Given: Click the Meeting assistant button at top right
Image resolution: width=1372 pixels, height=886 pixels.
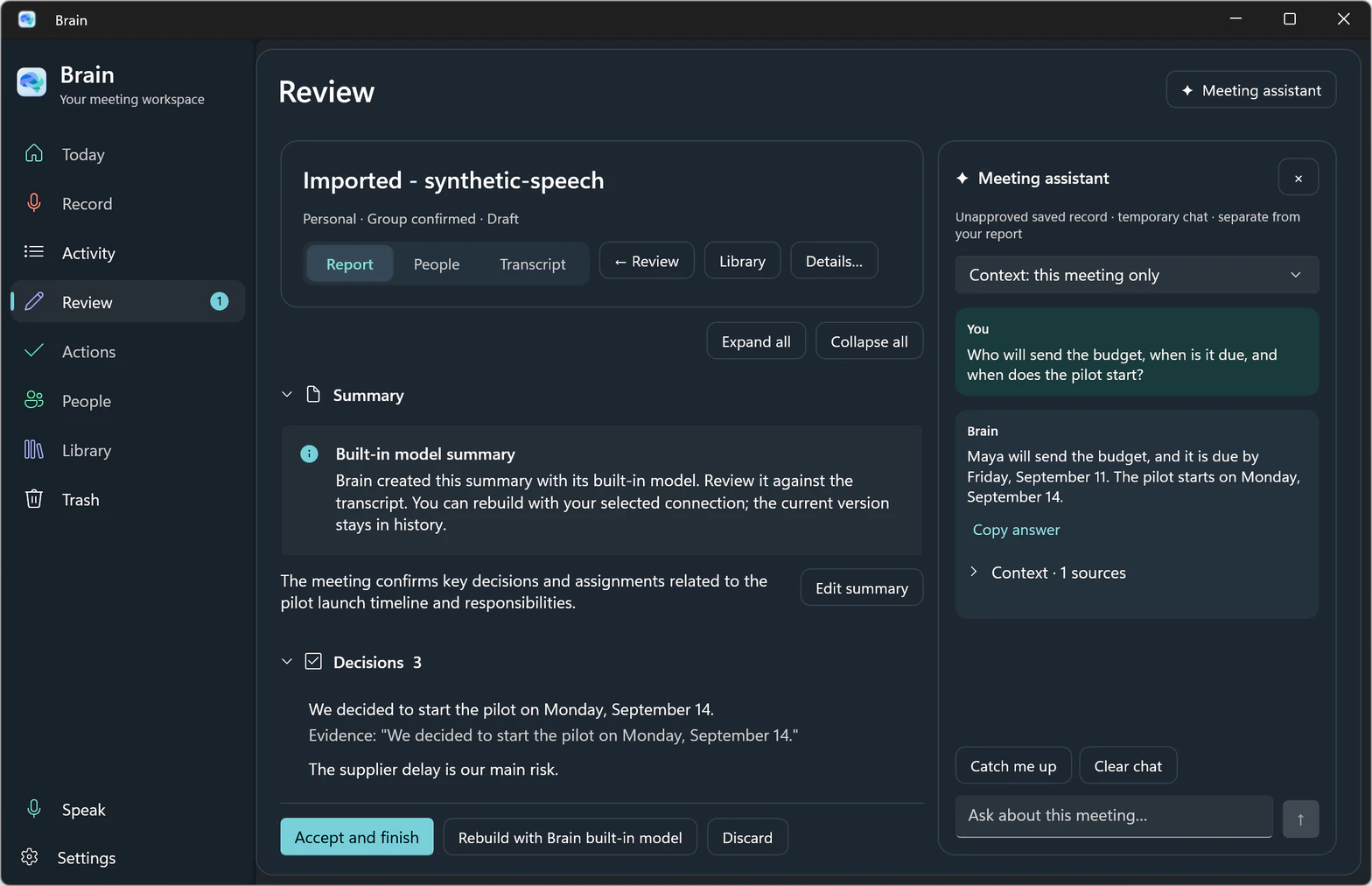Looking at the screenshot, I should coord(1251,90).
